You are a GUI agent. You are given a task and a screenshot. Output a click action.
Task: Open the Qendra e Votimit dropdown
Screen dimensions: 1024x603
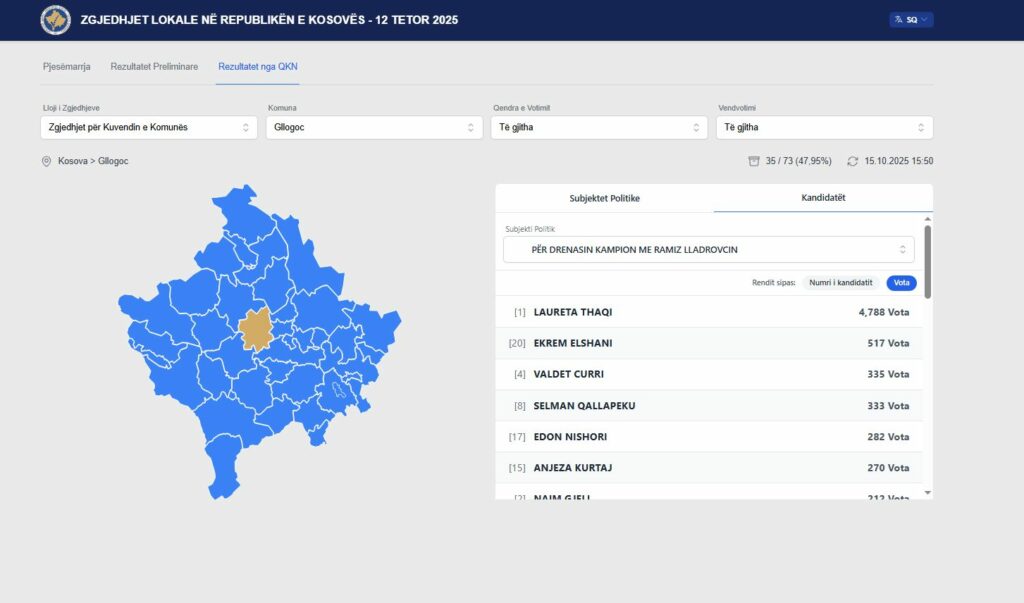[x=599, y=128]
